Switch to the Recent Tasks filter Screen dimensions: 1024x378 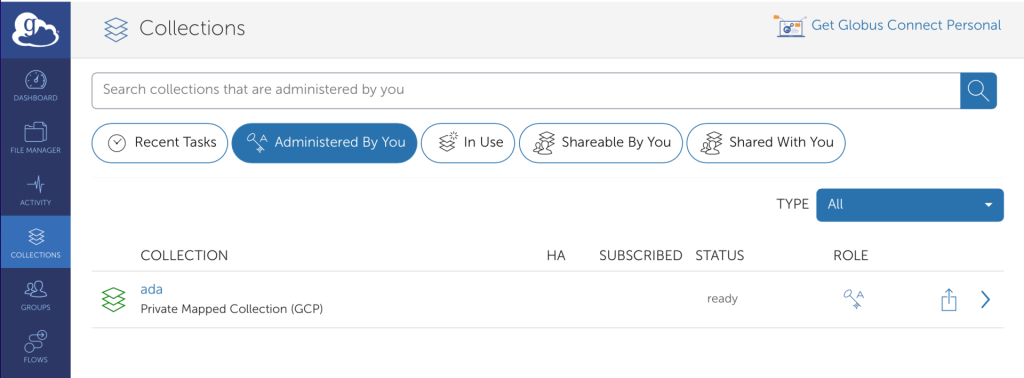pyautogui.click(x=160, y=142)
